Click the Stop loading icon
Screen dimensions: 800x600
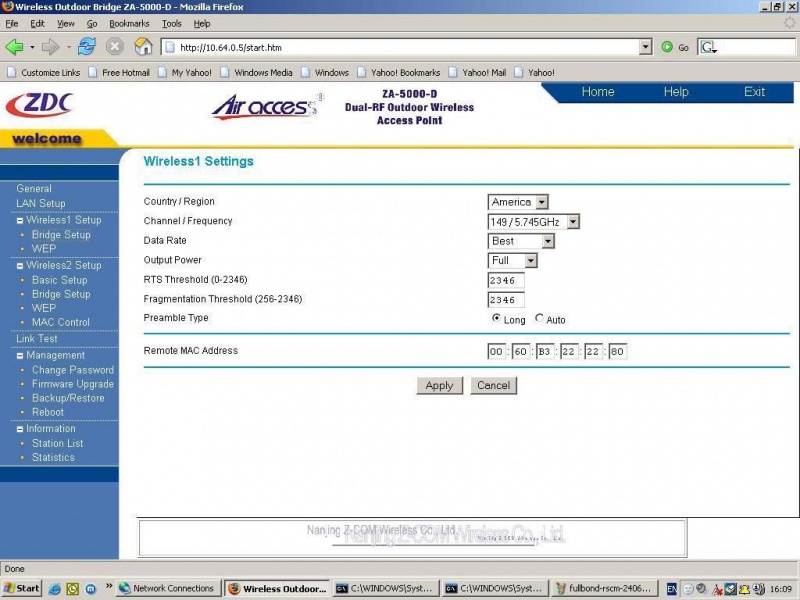coord(115,46)
